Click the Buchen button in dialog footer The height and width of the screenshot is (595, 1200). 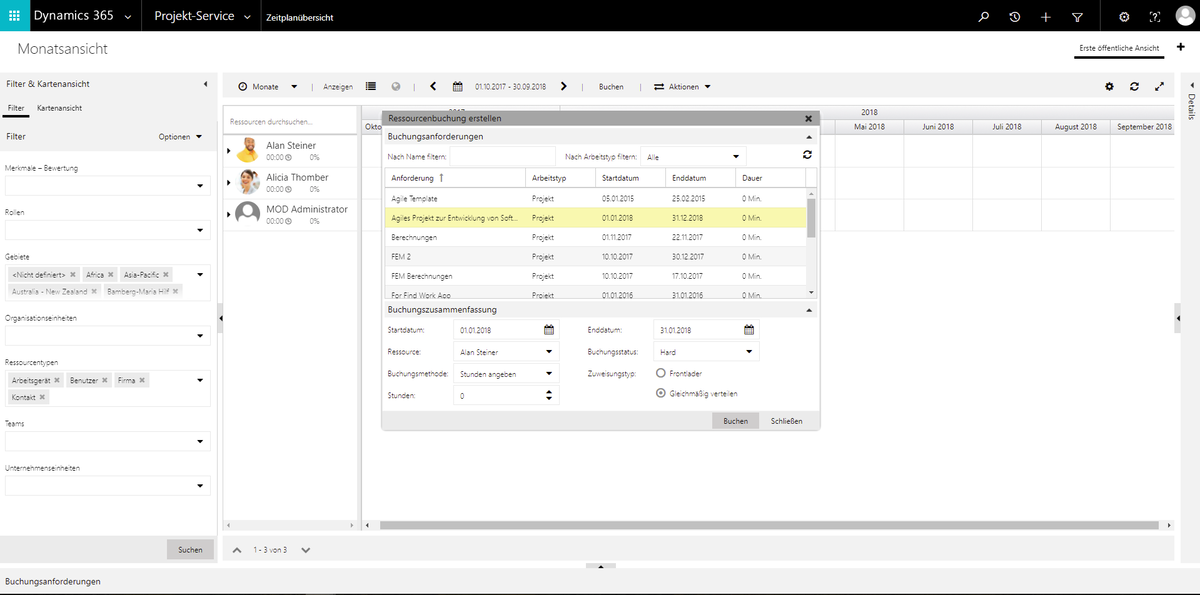tap(735, 421)
